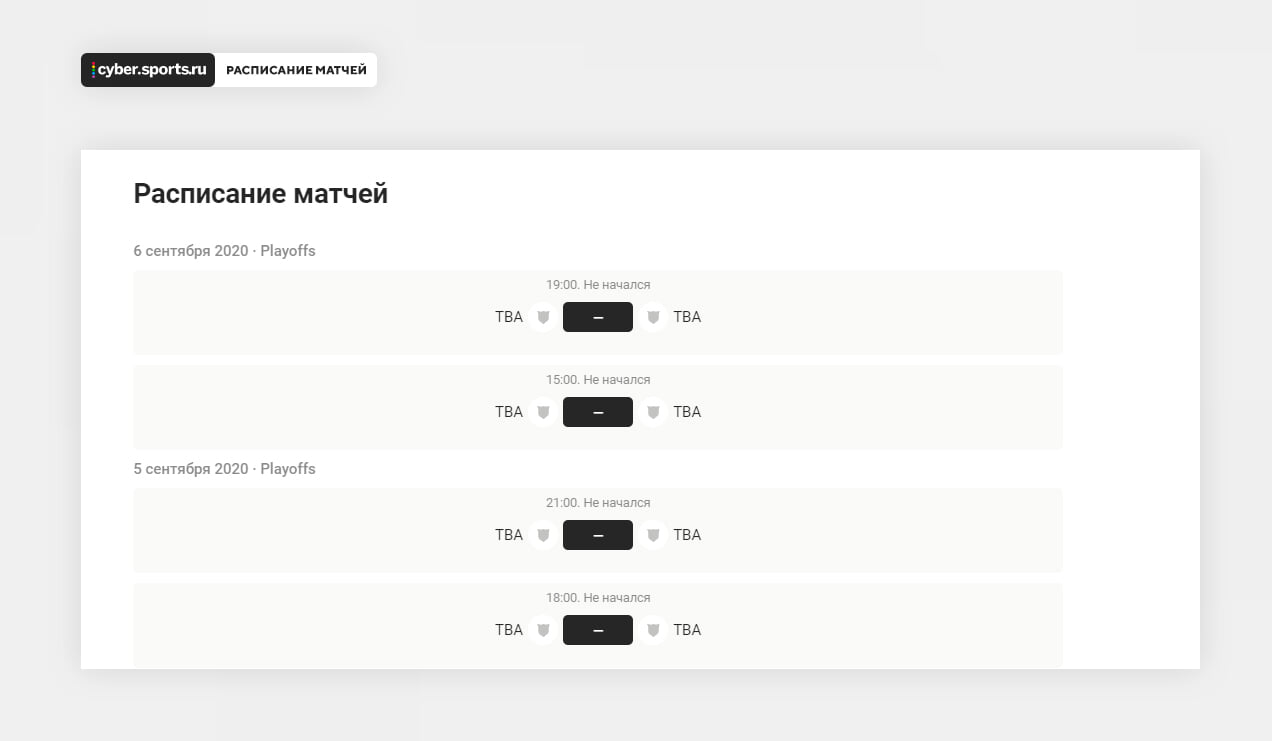Image resolution: width=1272 pixels, height=741 pixels.
Task: Click right team shield icon in 21:00 match
Action: 653,535
